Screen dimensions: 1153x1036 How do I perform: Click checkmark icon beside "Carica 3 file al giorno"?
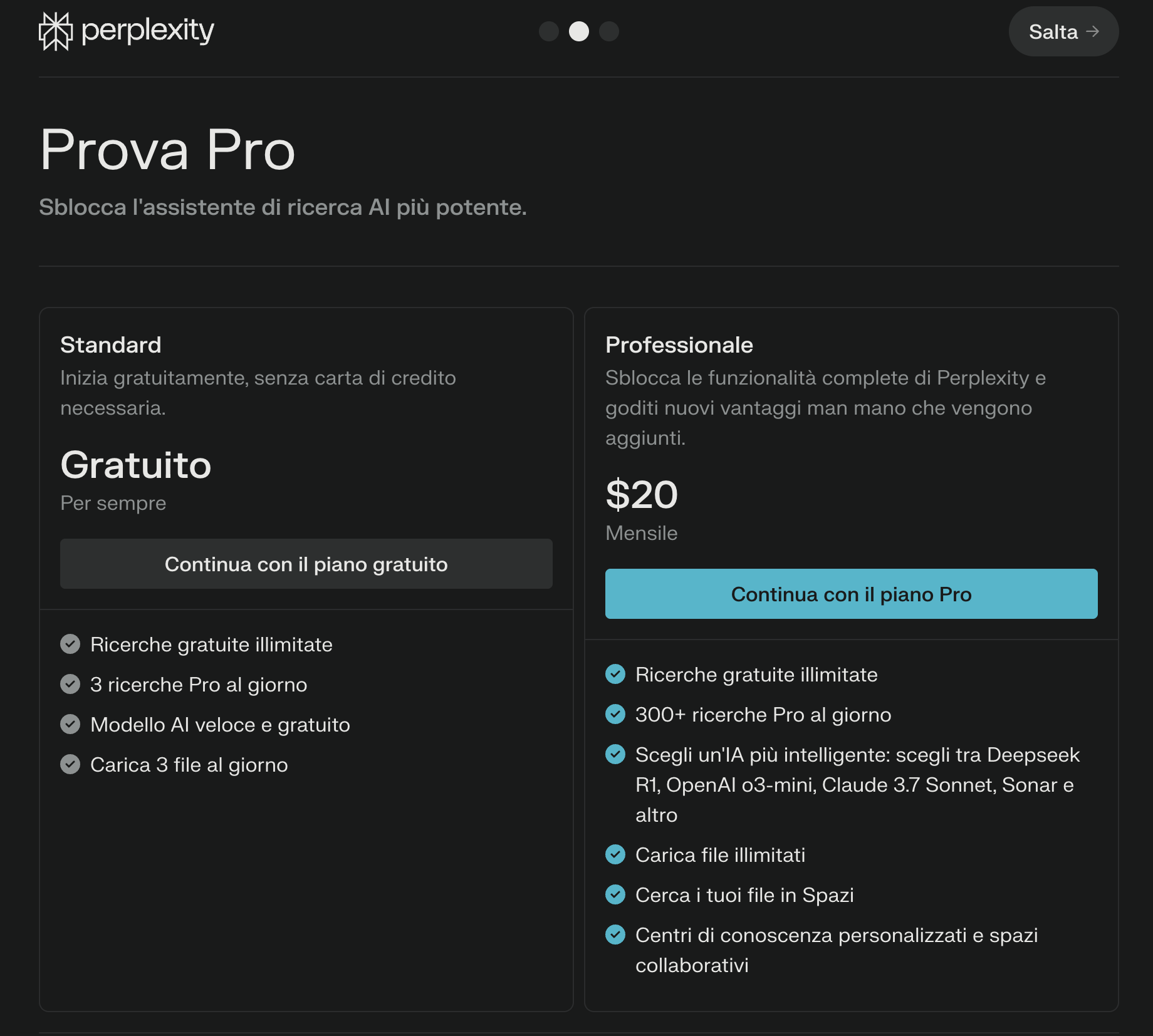coord(70,764)
